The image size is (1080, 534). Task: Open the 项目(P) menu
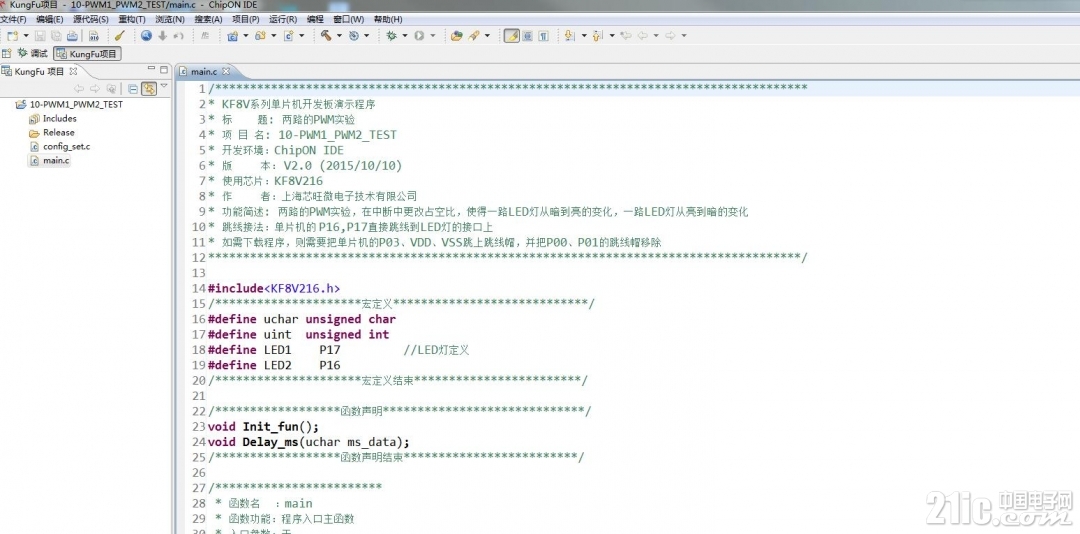point(246,19)
